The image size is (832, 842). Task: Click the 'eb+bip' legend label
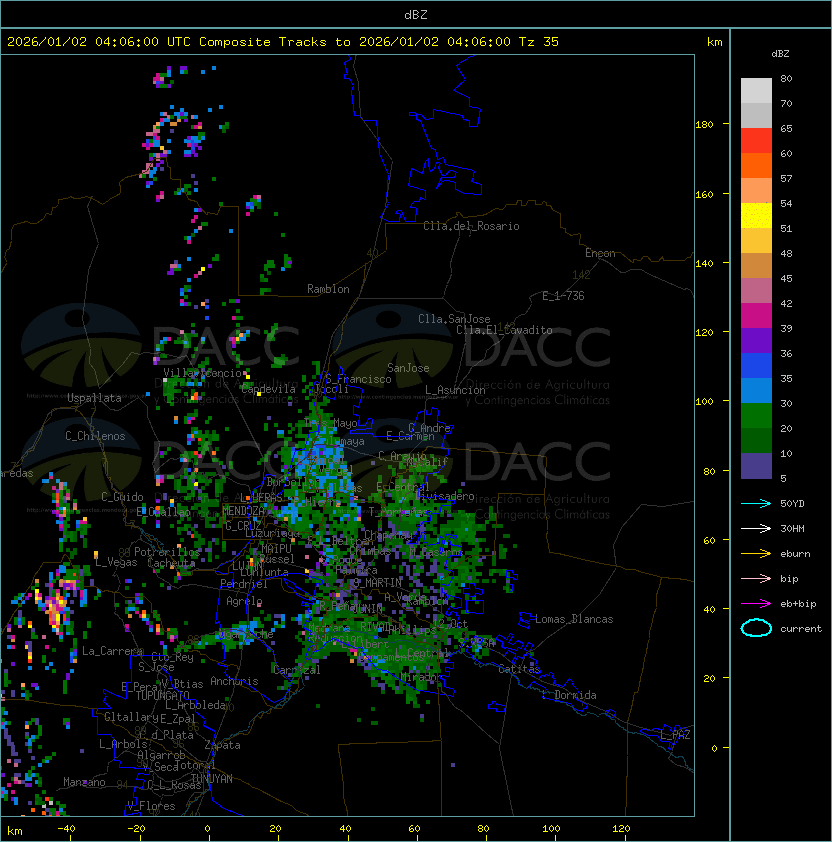(798, 604)
